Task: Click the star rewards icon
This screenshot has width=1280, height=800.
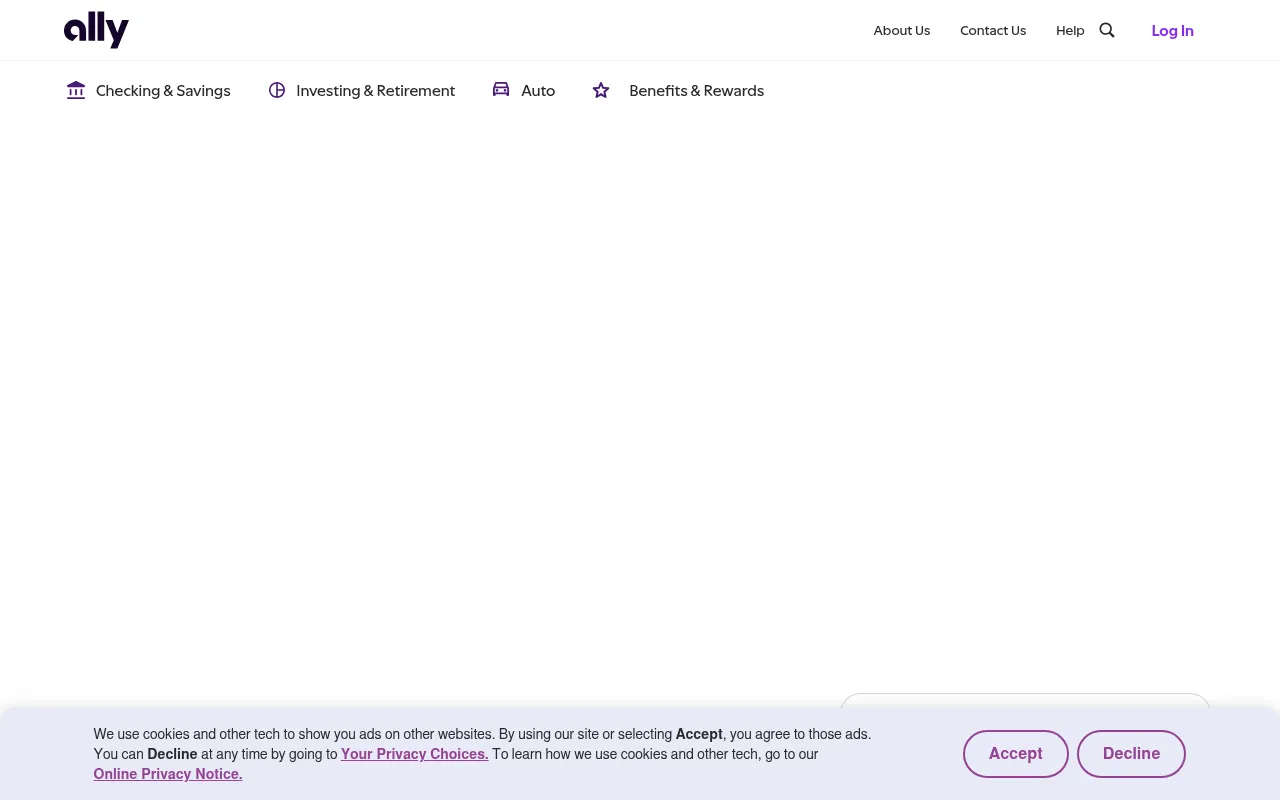Action: coord(601,90)
